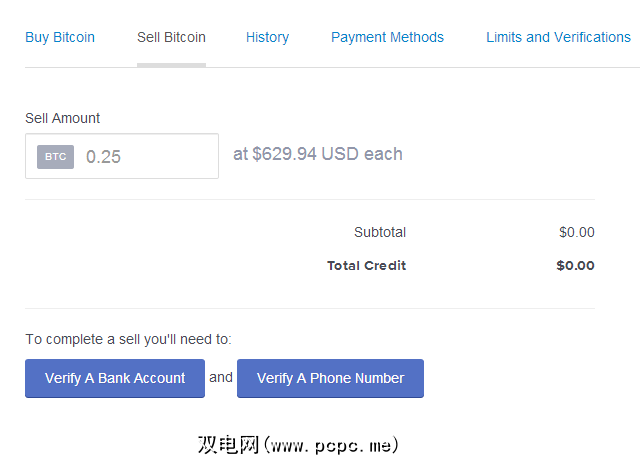Click the www.pcpc.me watermark text

click(298, 443)
